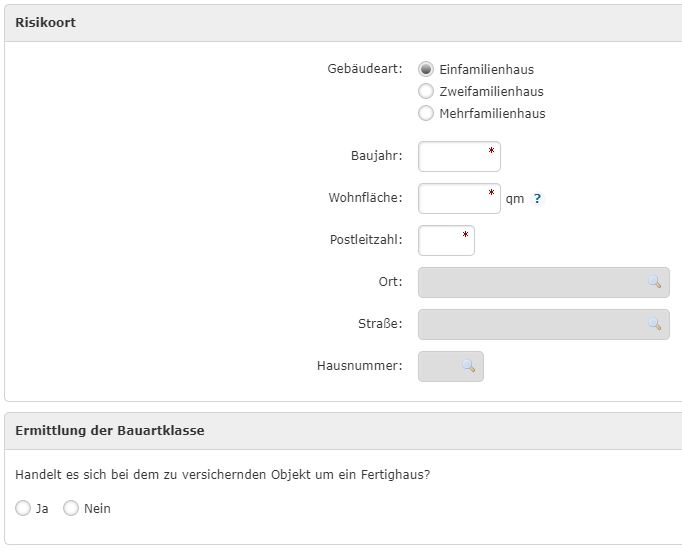Click the greyed Ort field
Viewport: 682px width, 550px height.
[544, 283]
